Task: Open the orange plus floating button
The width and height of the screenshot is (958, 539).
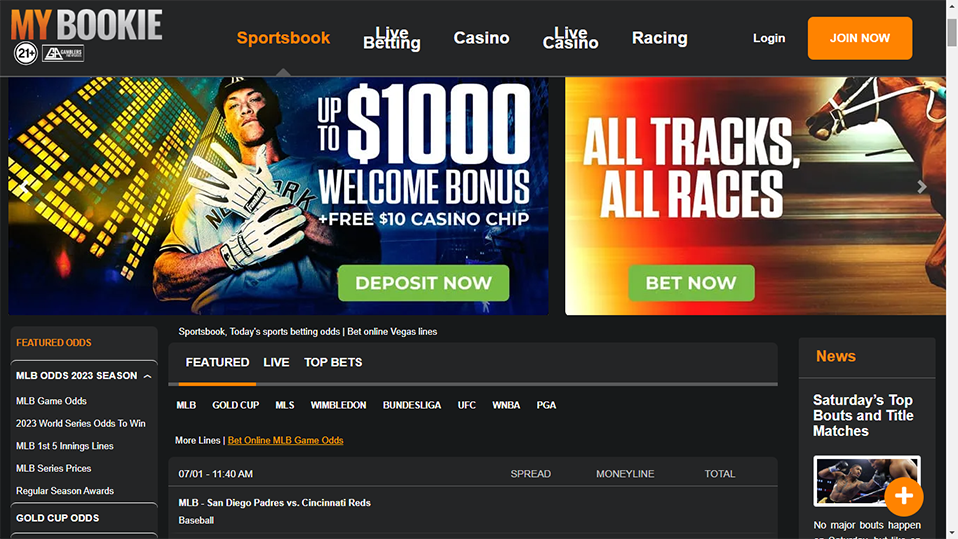Action: tap(904, 496)
